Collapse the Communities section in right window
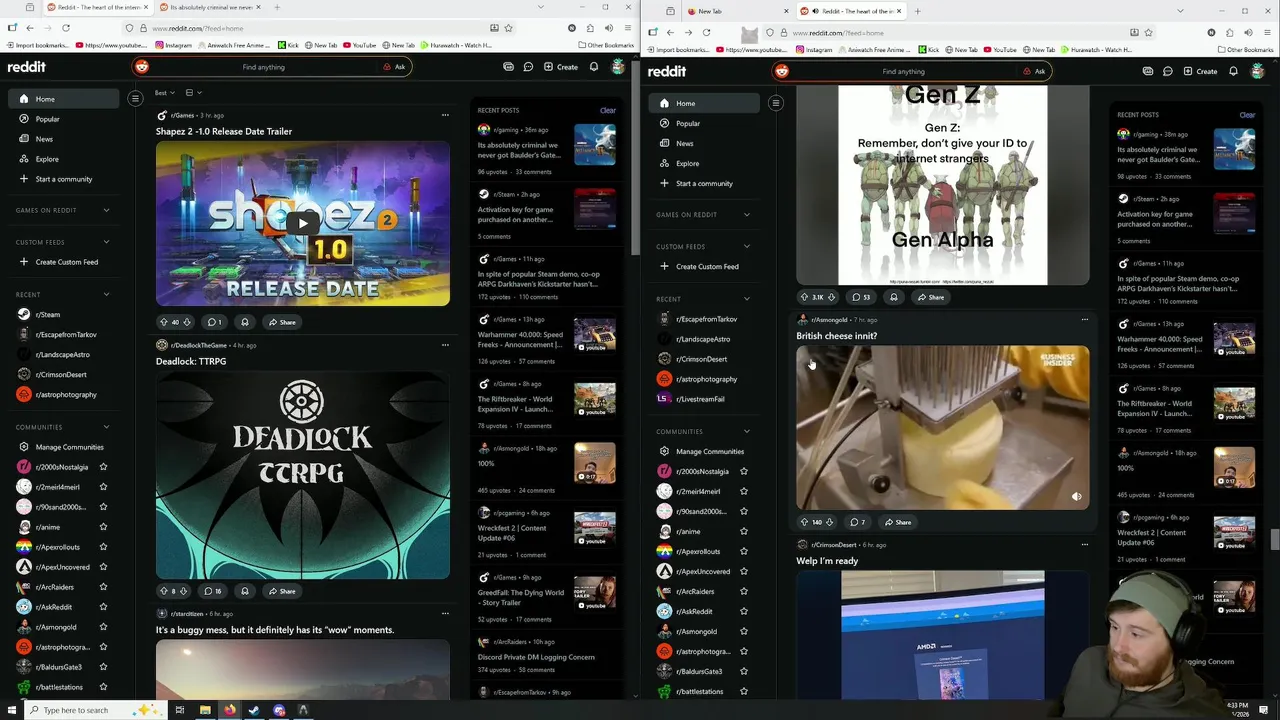This screenshot has width=1280, height=720. 746,431
